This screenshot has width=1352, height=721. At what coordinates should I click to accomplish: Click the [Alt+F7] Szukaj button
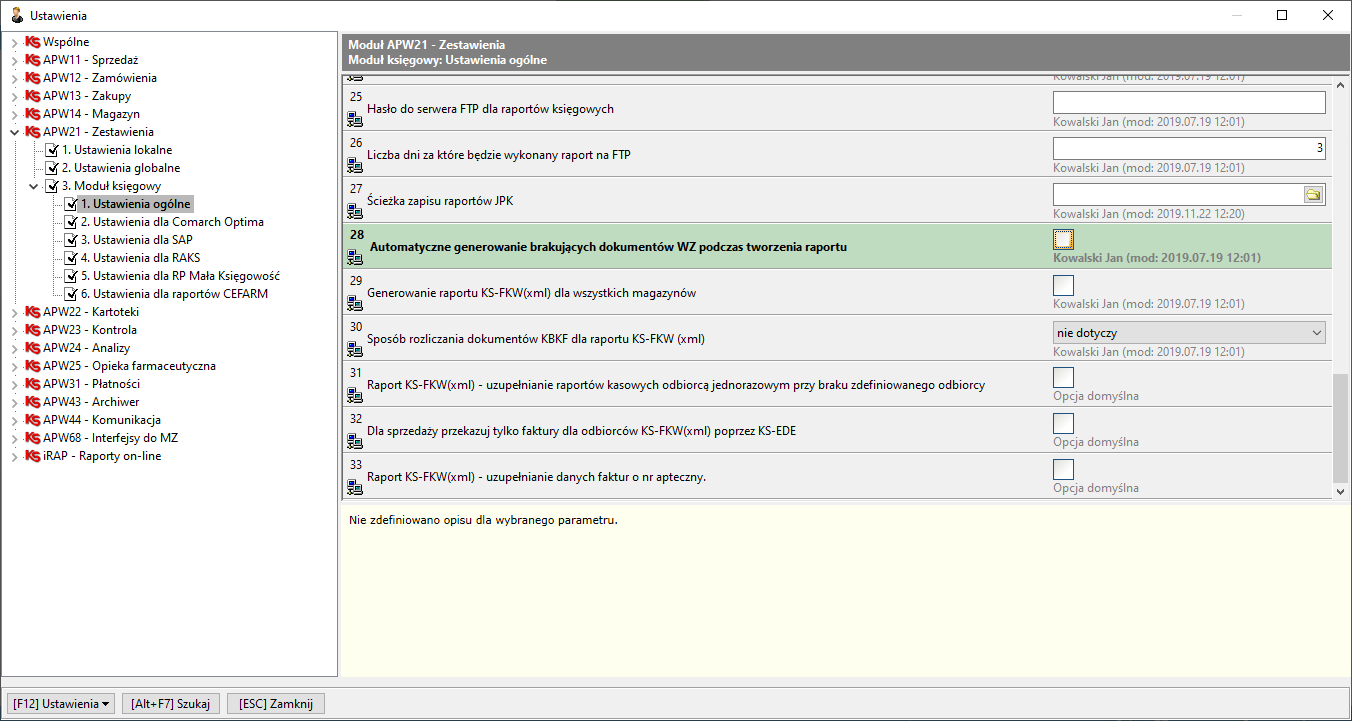click(x=171, y=704)
